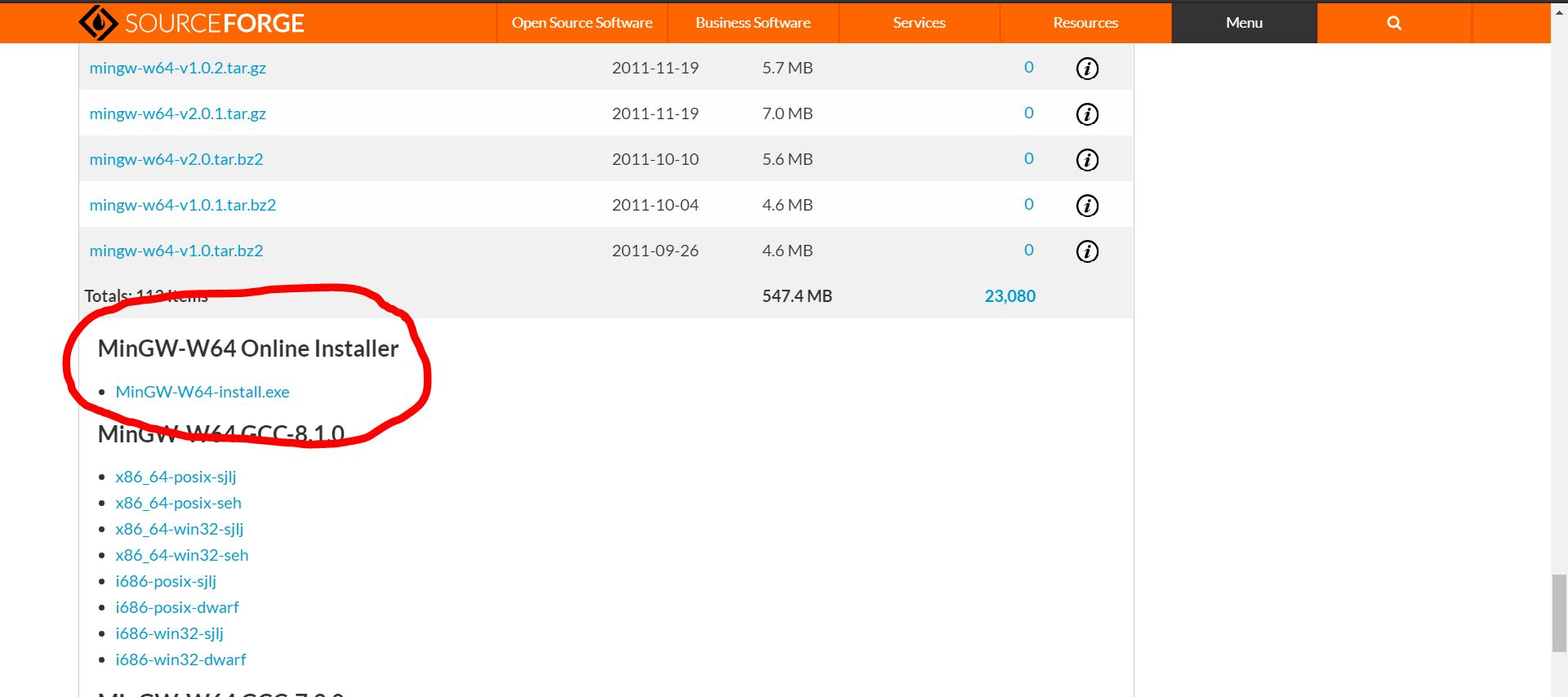This screenshot has height=697, width=1568.
Task: Download mingw-w64-v1.0.1.tar.bz2
Action: click(182, 205)
